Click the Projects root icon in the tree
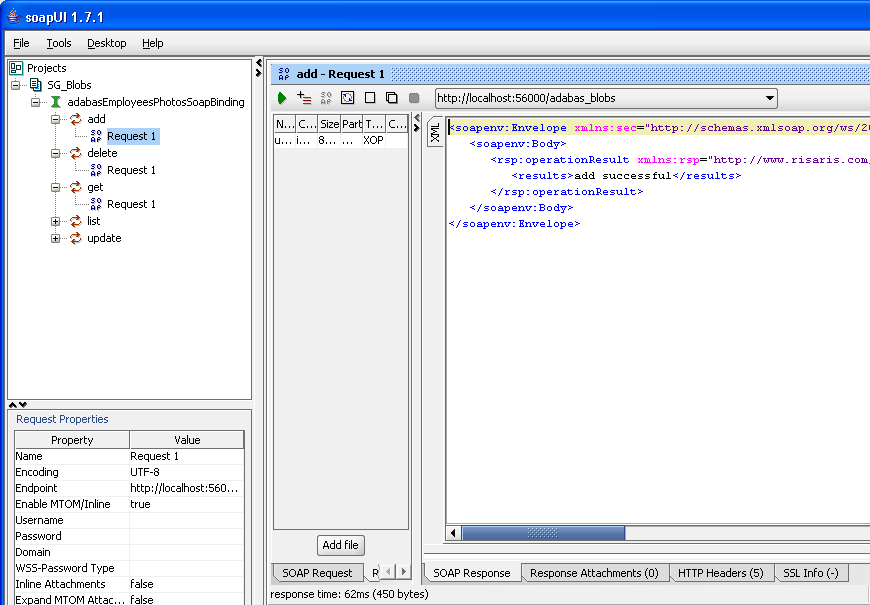 (16, 68)
